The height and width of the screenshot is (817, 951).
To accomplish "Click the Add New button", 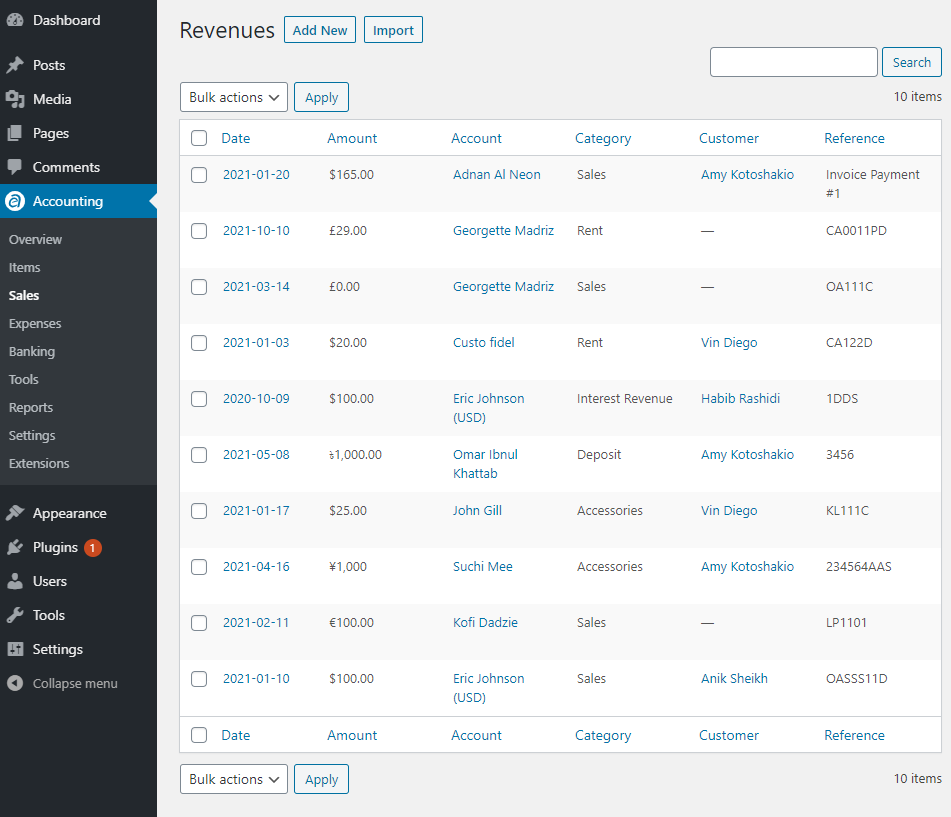I will [320, 30].
